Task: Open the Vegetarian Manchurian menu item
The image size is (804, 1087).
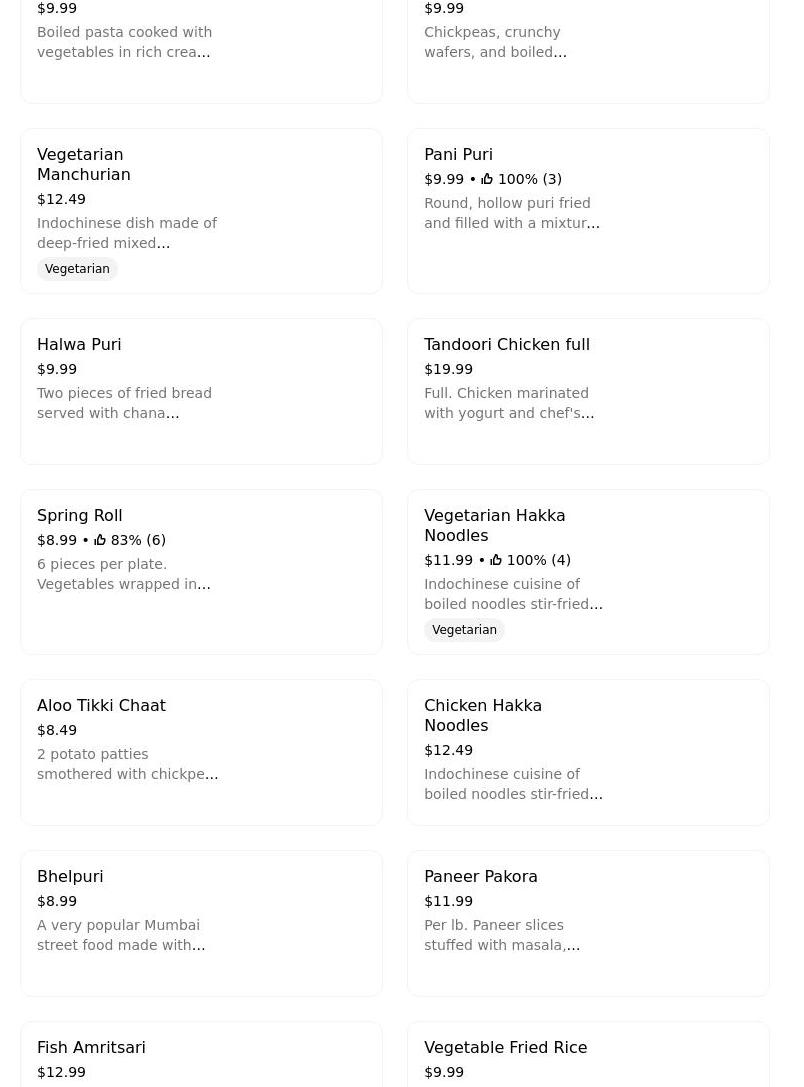Action: 84,164
